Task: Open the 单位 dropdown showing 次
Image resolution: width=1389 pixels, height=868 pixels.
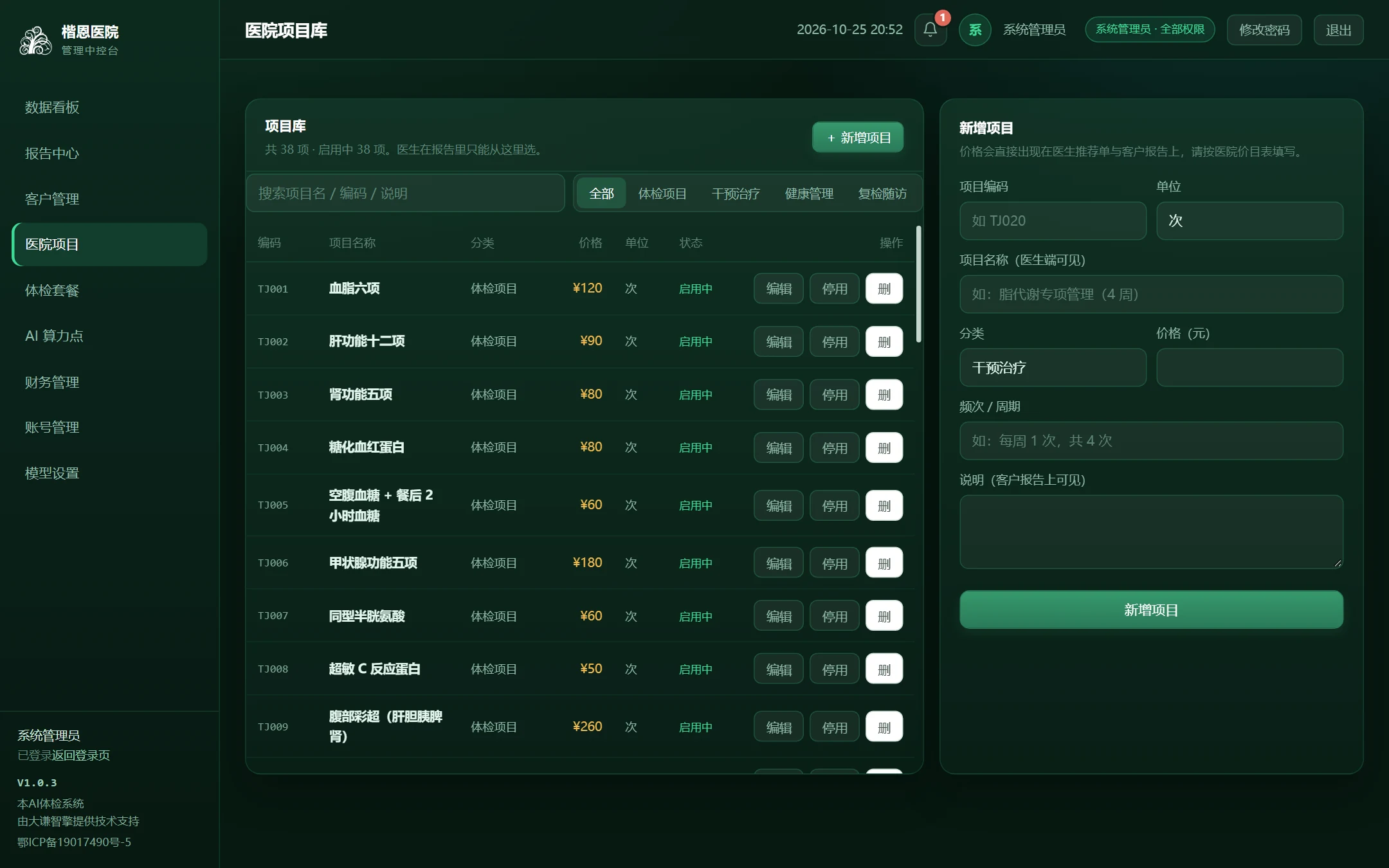Action: 1249,221
